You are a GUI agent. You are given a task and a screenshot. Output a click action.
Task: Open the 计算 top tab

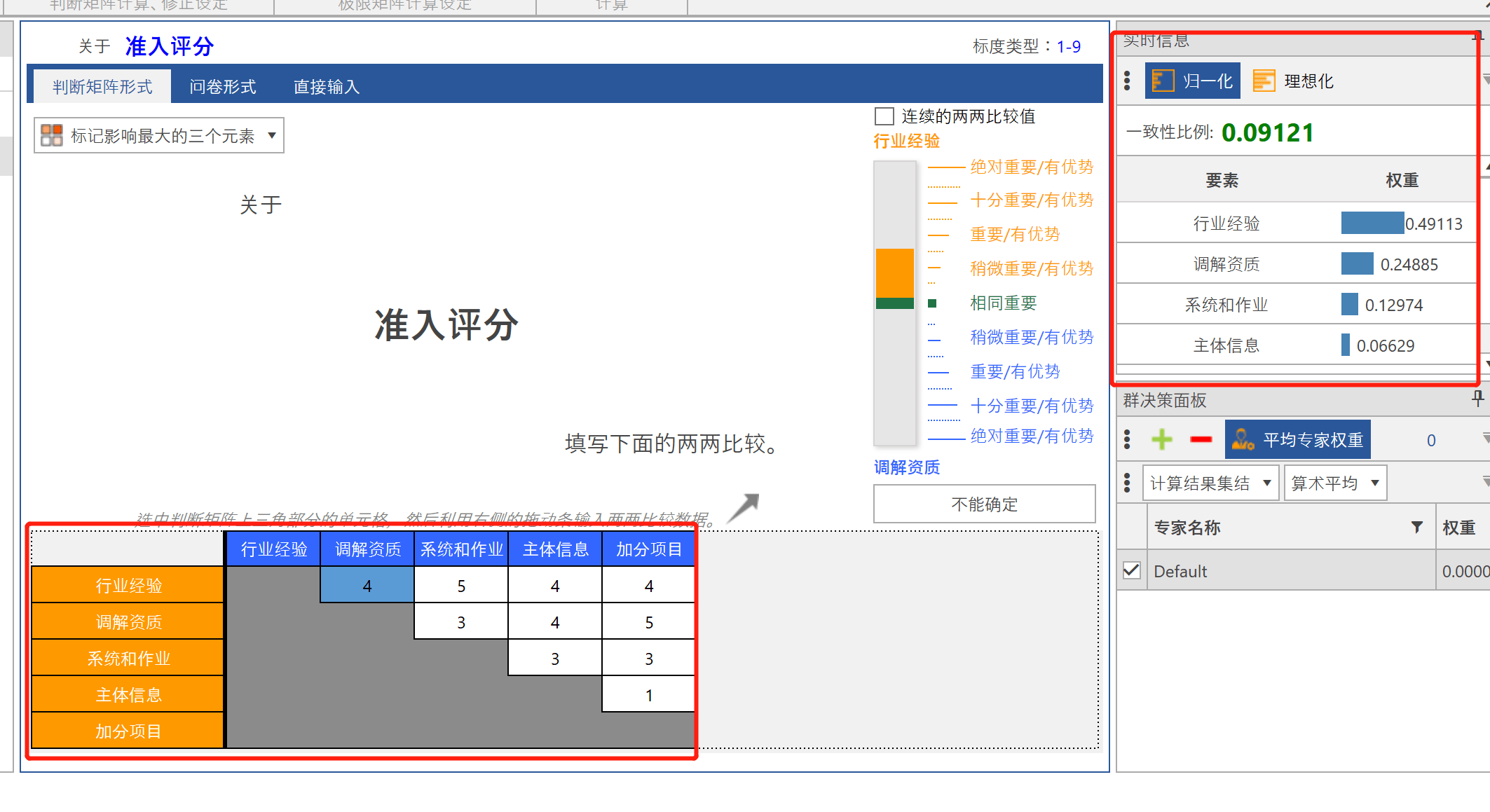click(612, 6)
